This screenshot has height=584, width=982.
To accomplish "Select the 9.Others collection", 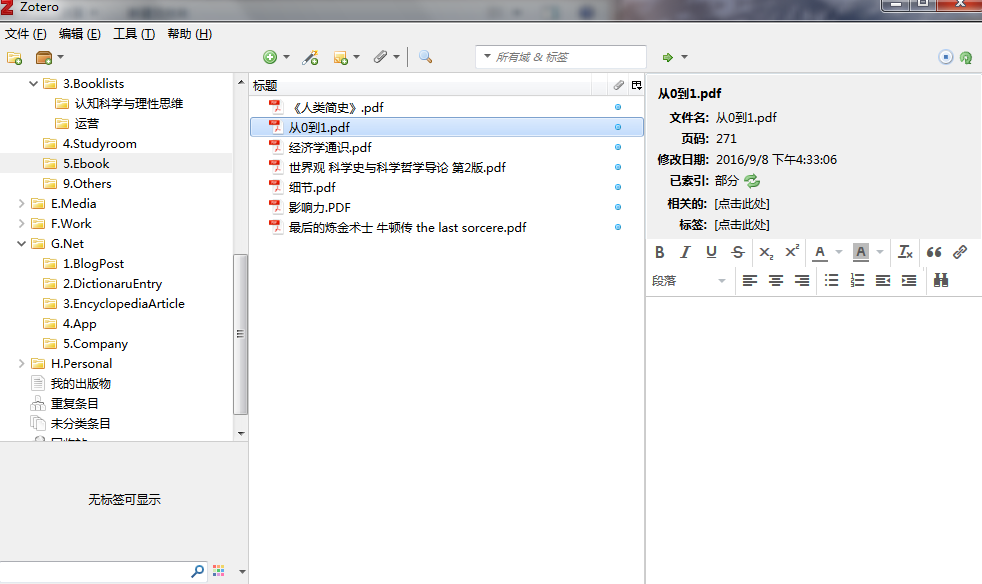I will (x=86, y=184).
